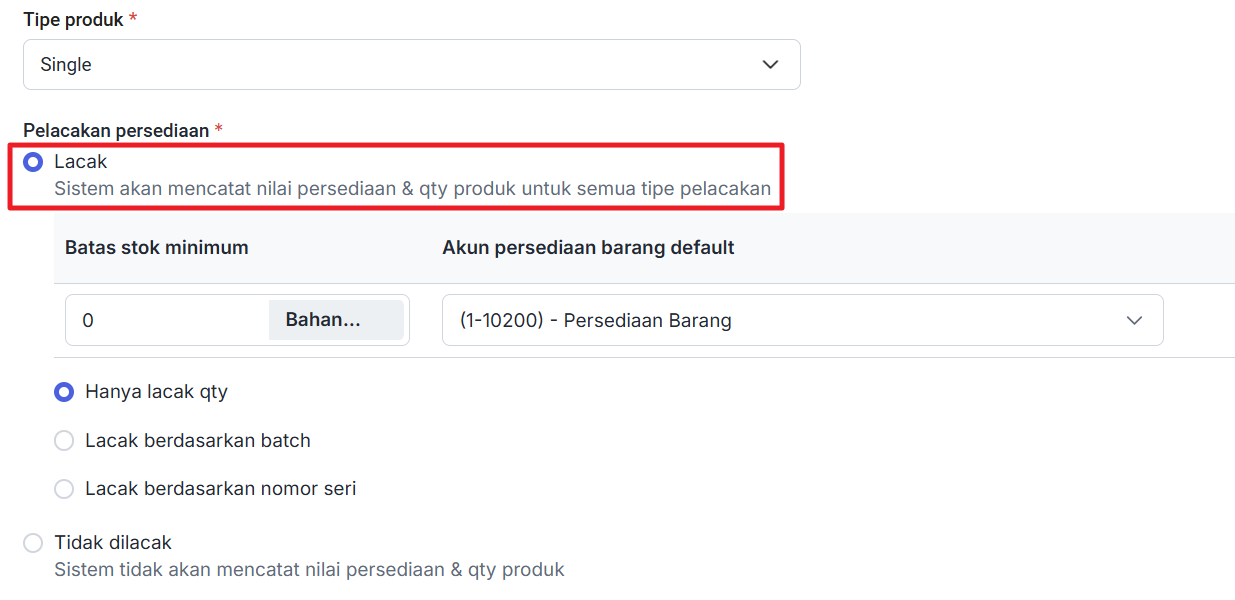Click the Tipe produk field label
This screenshot has height=600, width=1235.
tap(73, 20)
